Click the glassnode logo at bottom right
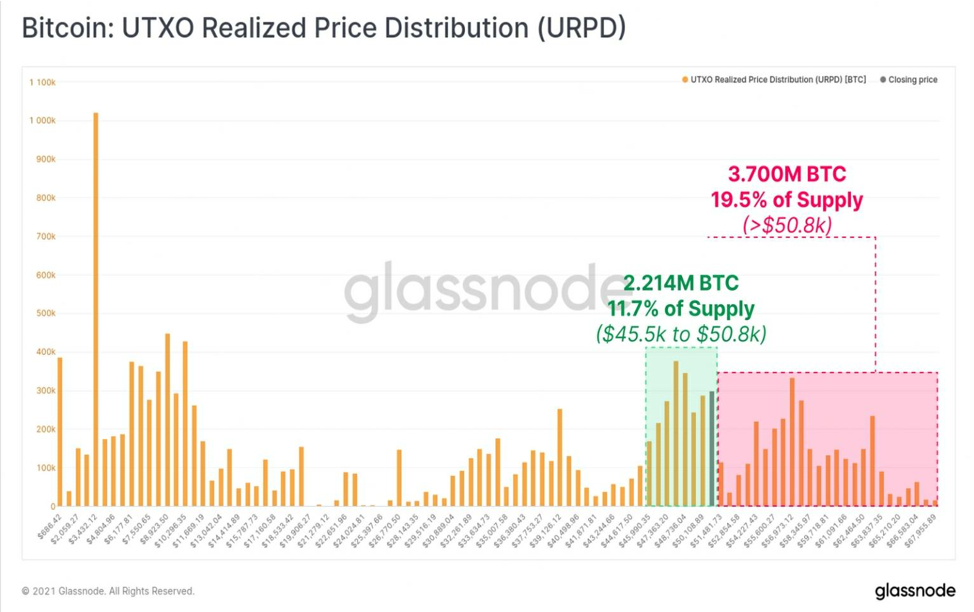The image size is (974, 612). pos(915,590)
